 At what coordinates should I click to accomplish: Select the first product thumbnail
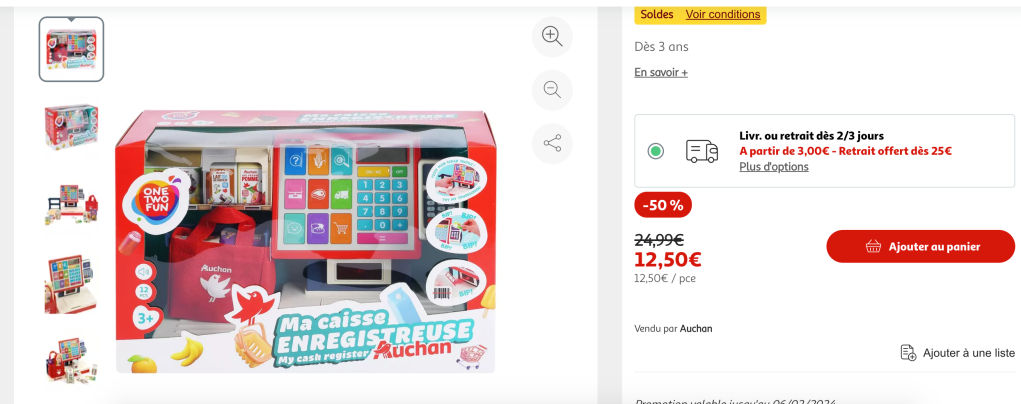click(71, 49)
